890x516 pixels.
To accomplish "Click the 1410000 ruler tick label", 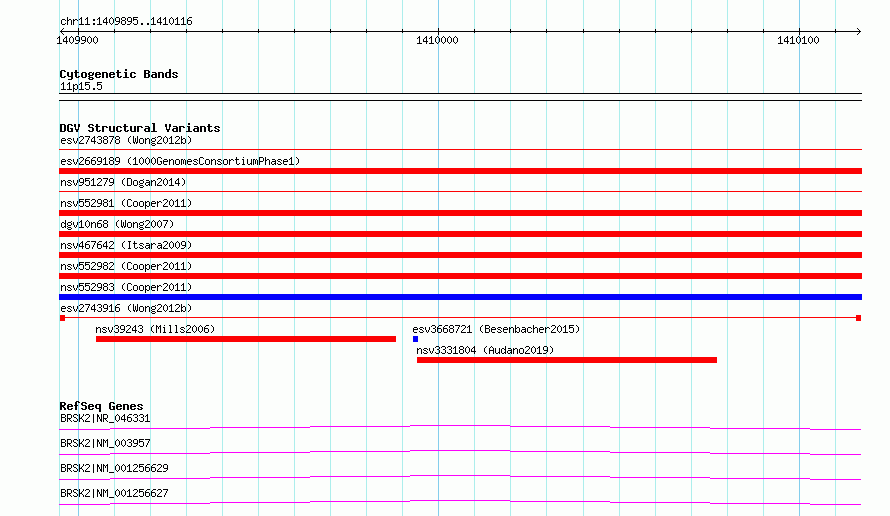I will pyautogui.click(x=437, y=40).
